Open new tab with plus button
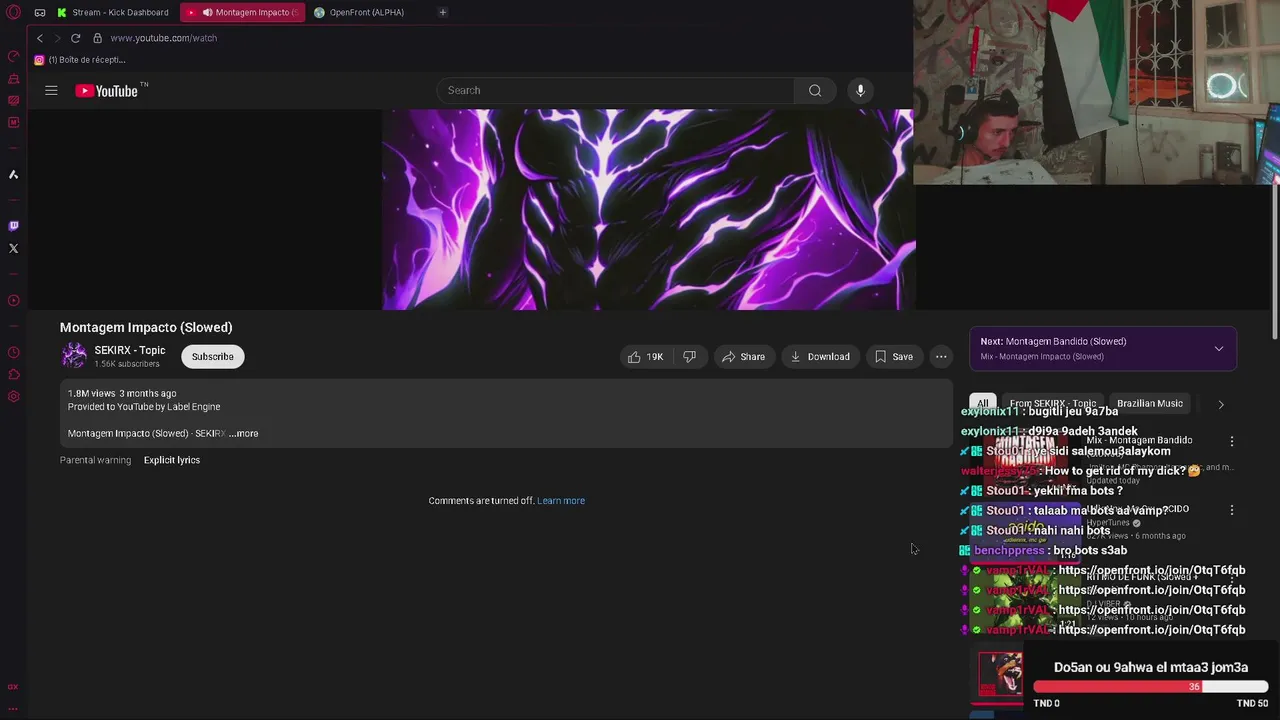Image resolution: width=1280 pixels, height=720 pixels. pos(442,12)
